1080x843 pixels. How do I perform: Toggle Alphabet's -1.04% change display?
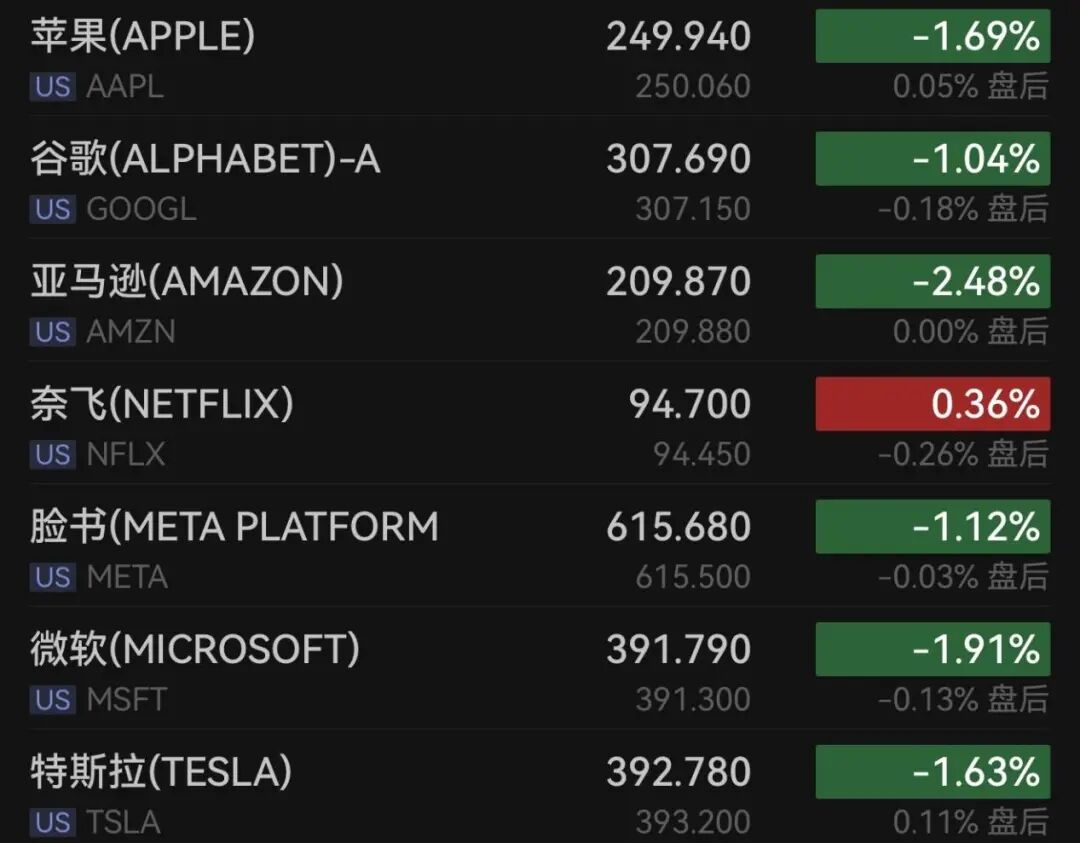click(932, 159)
